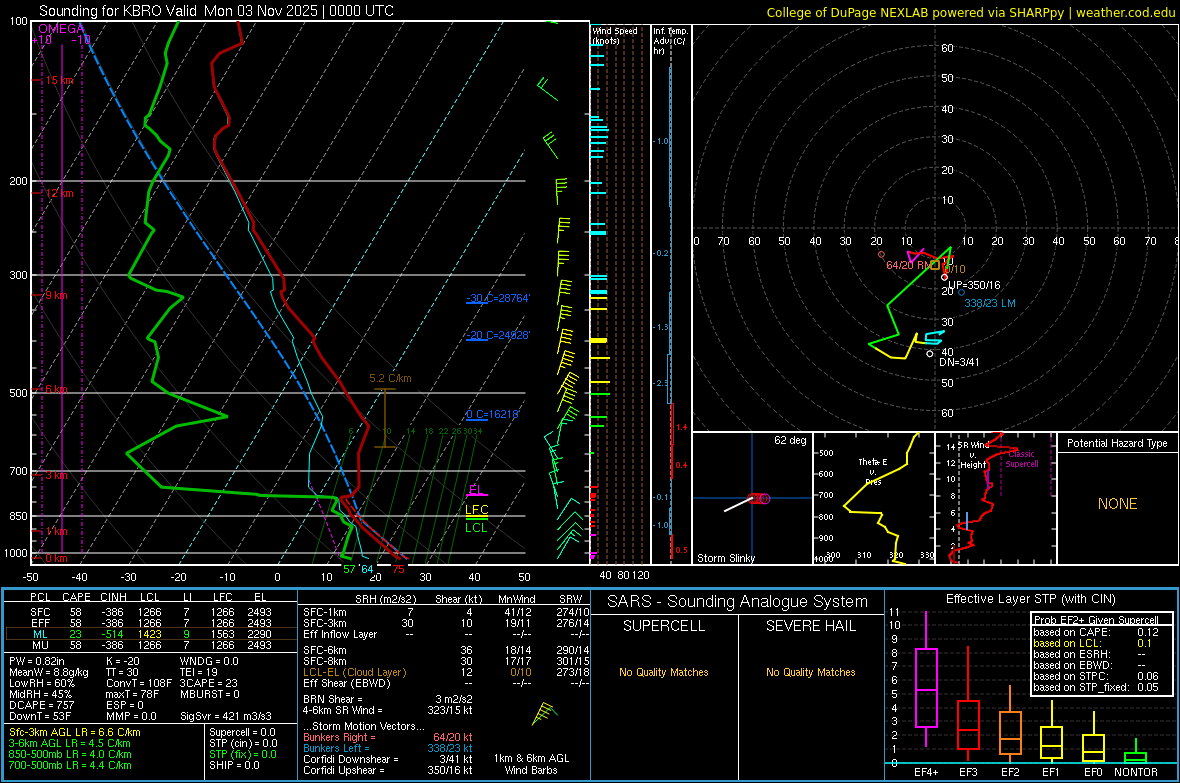Click the Bunkers Left = 338/23 kt line
The width and height of the screenshot is (1180, 783).
point(388,748)
